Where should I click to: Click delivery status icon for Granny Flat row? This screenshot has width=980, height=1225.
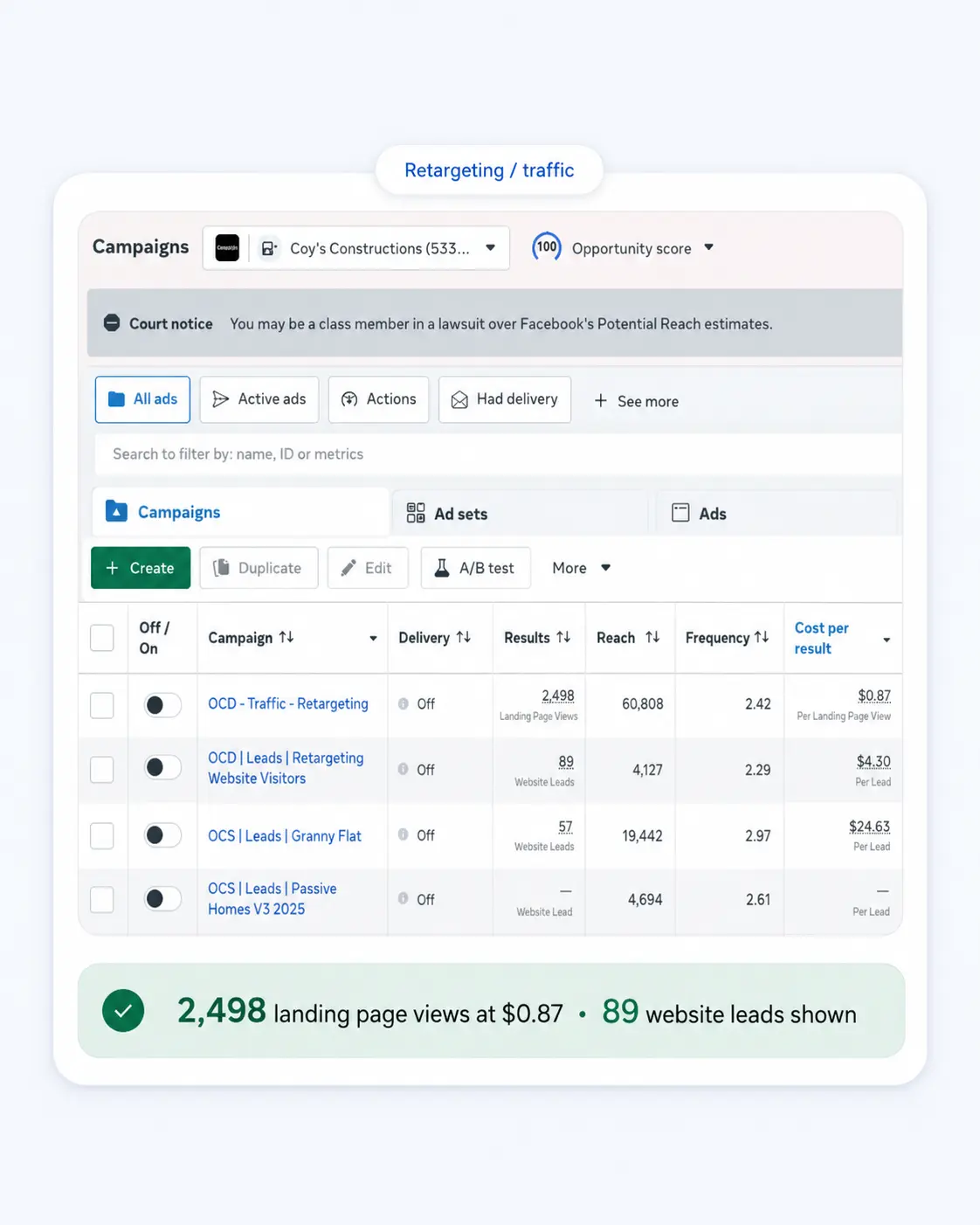coord(404,834)
